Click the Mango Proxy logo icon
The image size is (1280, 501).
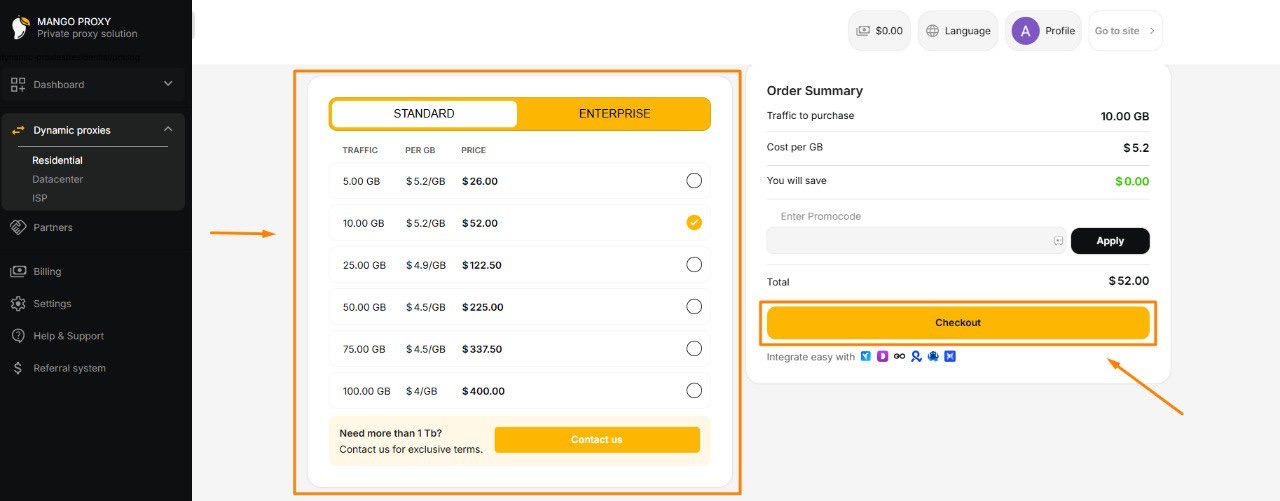coord(18,27)
